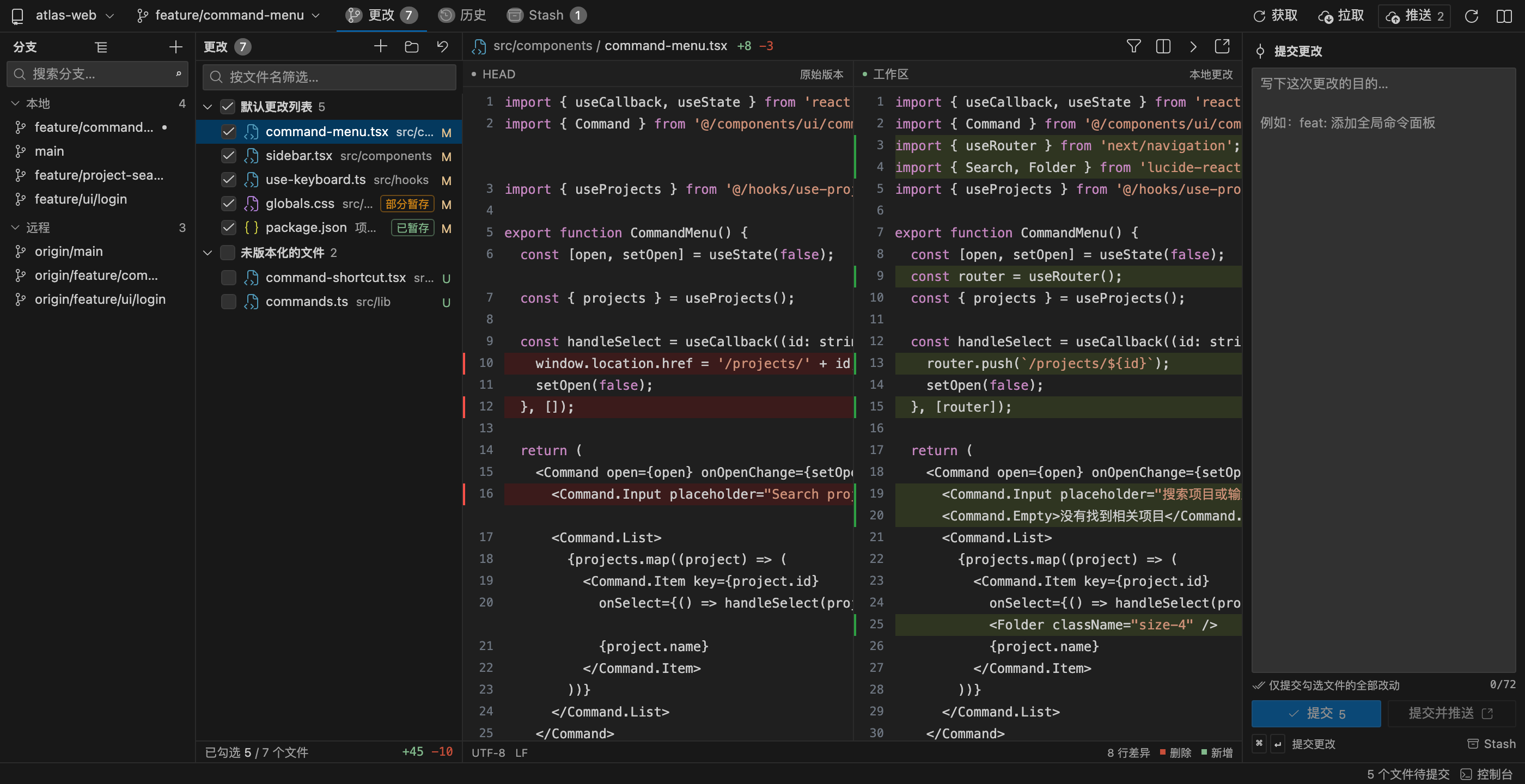Click the refresh icon in top toolbar
Viewport: 1525px width, 784px height.
[1472, 16]
